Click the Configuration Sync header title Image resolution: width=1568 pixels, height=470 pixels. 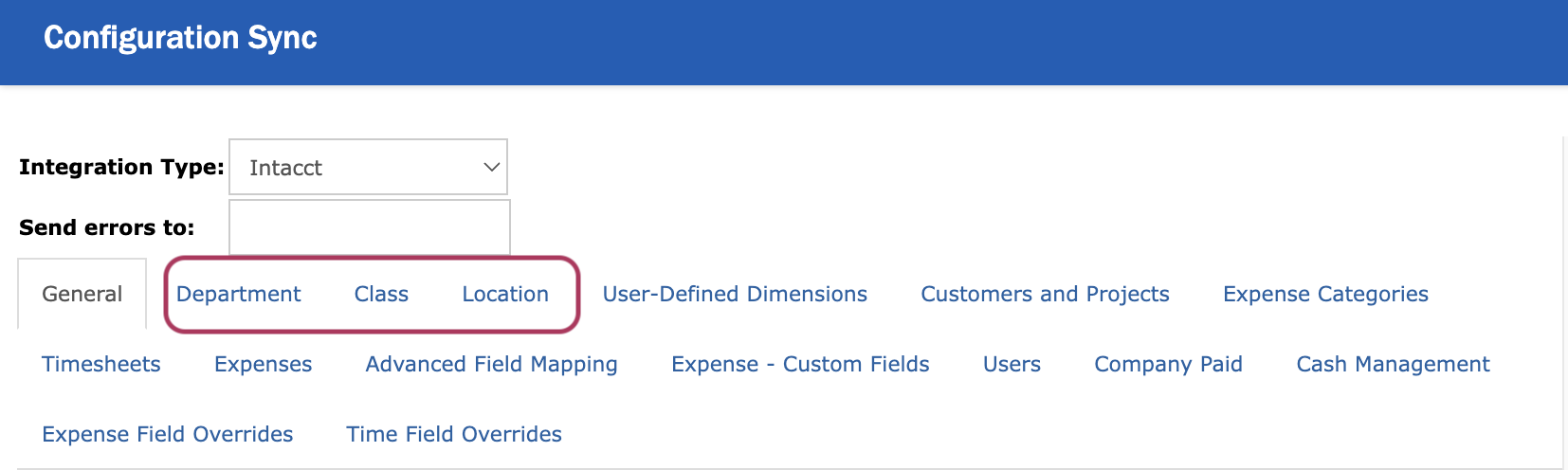point(180,38)
